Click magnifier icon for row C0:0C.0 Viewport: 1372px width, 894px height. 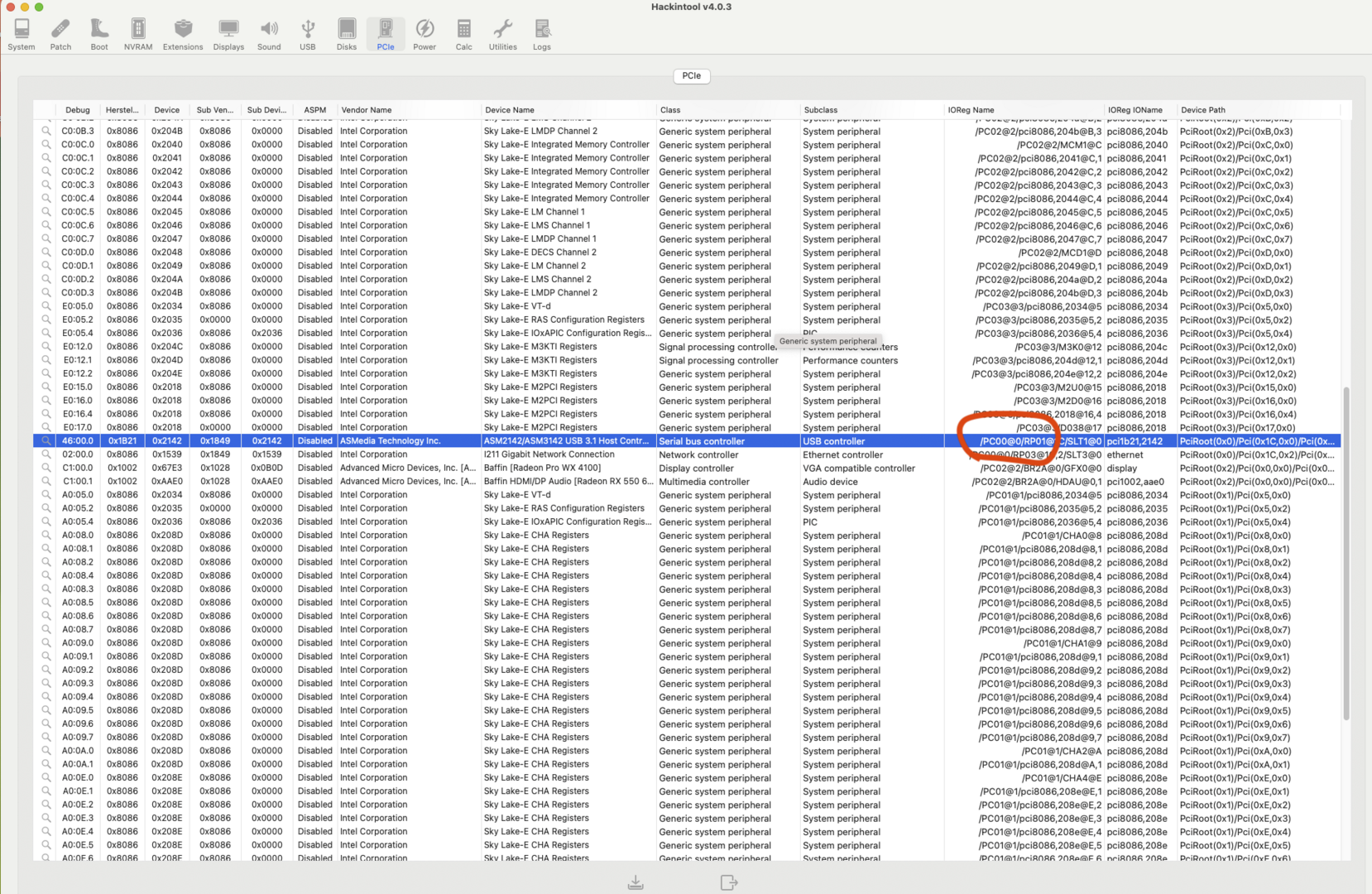[46, 144]
